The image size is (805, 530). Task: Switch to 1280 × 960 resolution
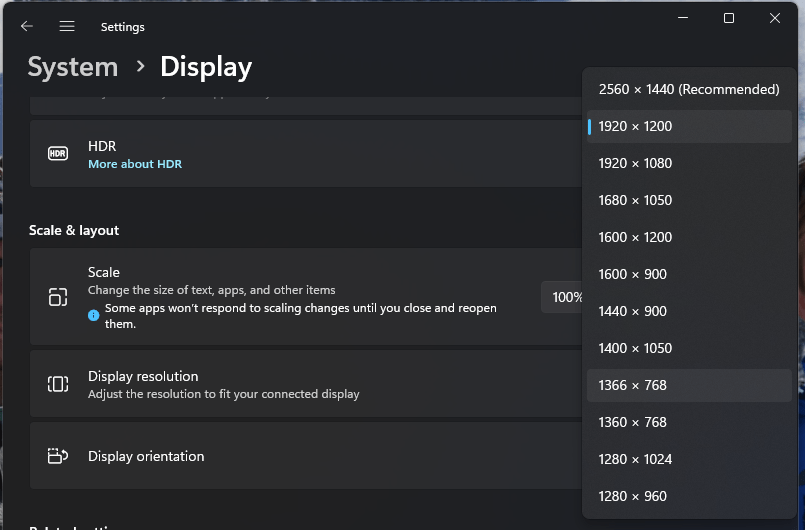(x=689, y=496)
